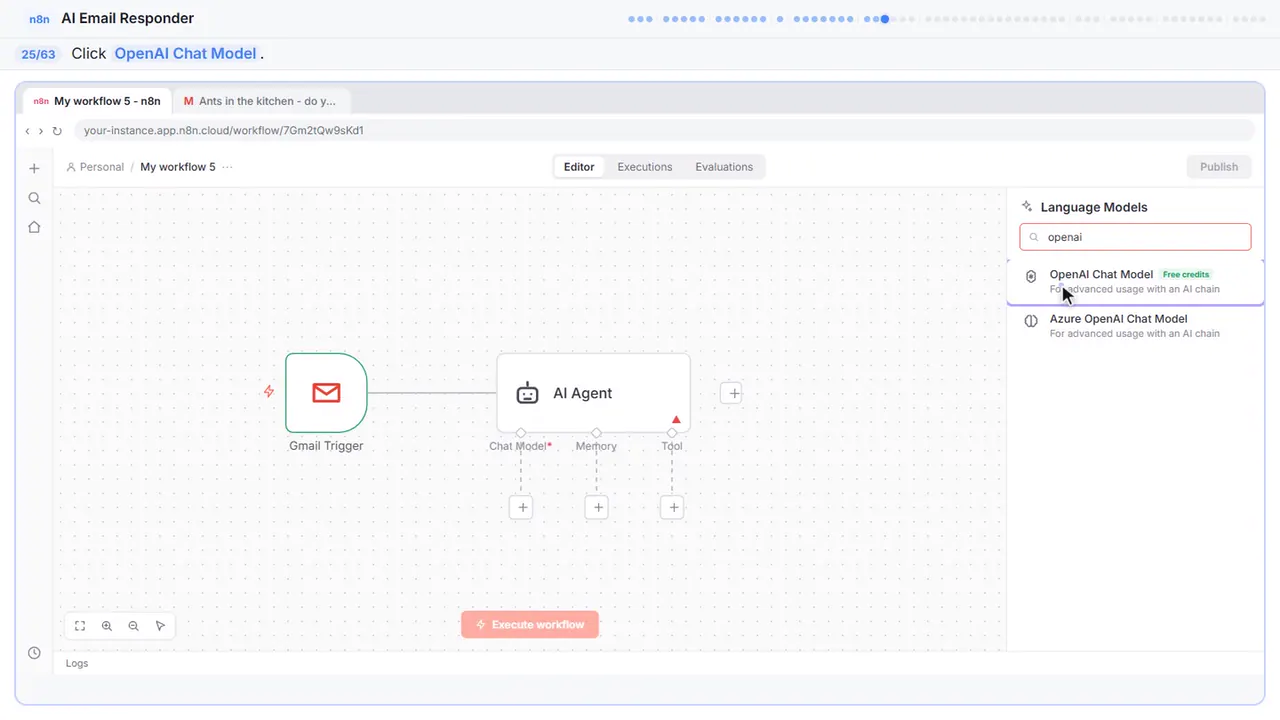This screenshot has width=1280, height=720.
Task: Click the fit-to-view canvas icon
Action: (x=80, y=626)
